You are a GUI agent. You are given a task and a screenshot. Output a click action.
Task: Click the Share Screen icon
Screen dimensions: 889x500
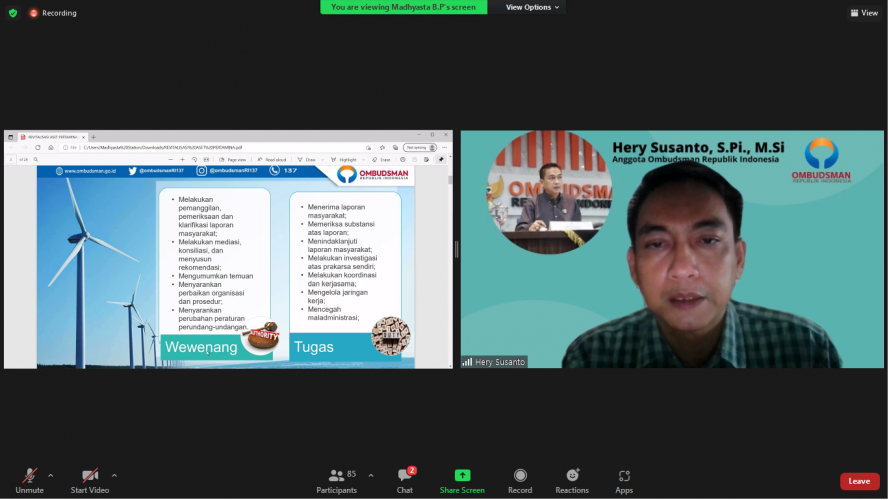pyautogui.click(x=462, y=477)
